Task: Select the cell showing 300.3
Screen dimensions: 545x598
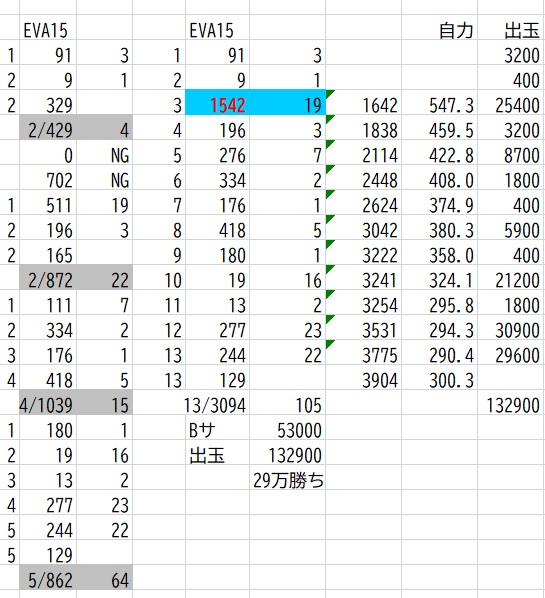Action: click(x=440, y=380)
